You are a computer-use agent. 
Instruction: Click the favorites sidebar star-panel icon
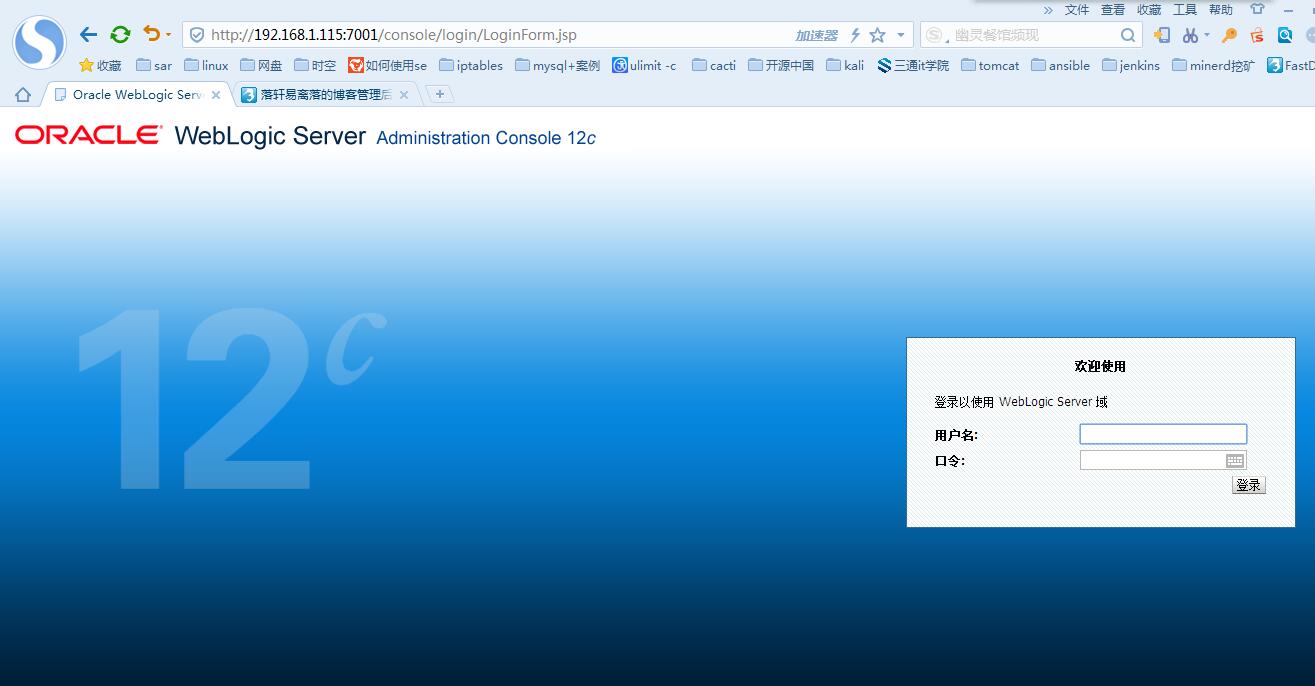pyautogui.click(x=1161, y=35)
